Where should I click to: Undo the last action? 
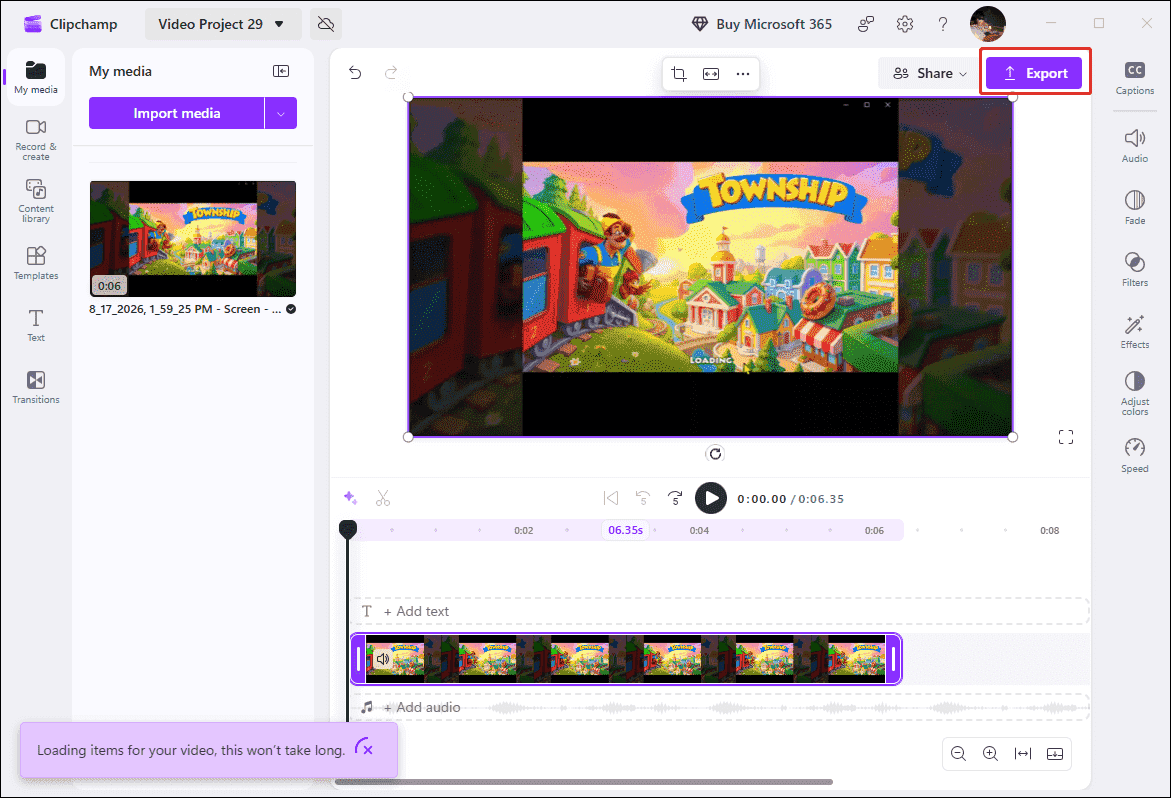pyautogui.click(x=355, y=72)
